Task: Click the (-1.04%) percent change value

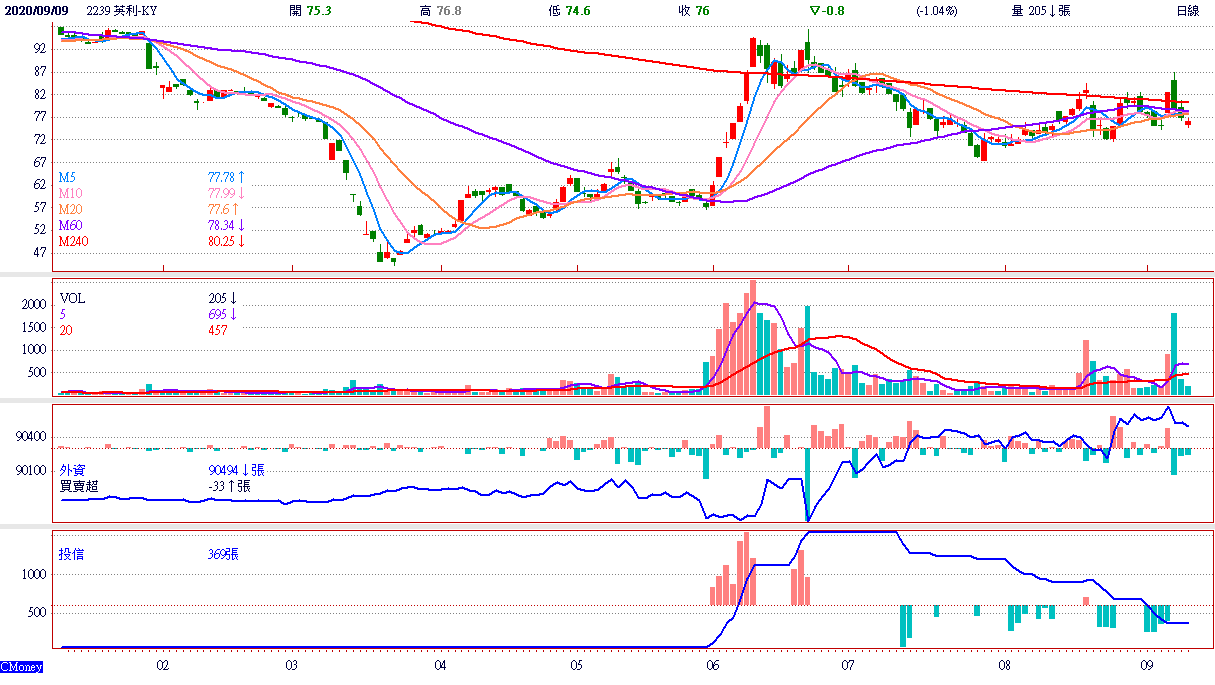Action: tap(936, 10)
